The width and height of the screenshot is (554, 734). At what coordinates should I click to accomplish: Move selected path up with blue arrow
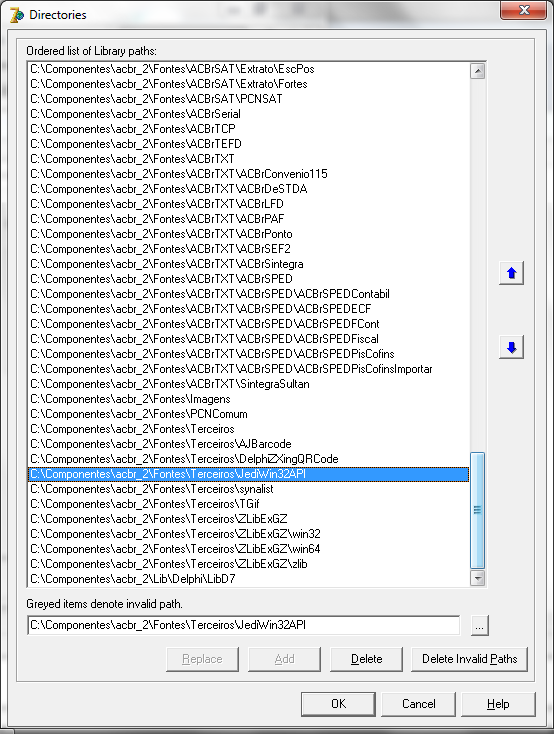coord(511,273)
